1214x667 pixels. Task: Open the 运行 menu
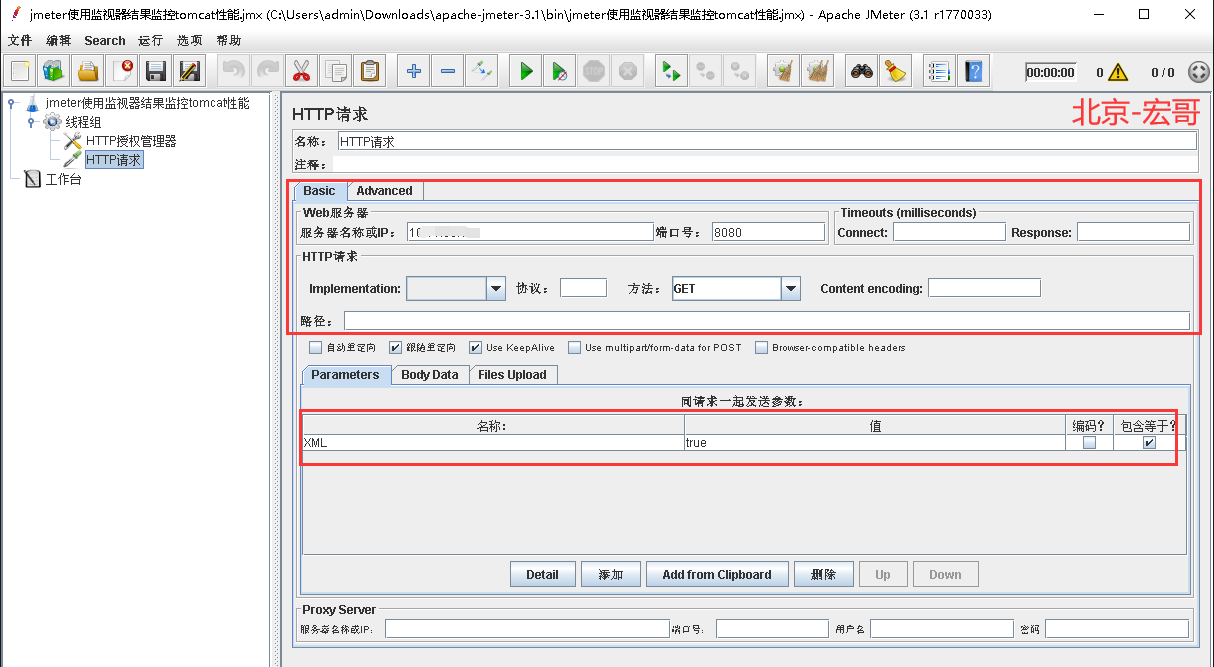(151, 40)
